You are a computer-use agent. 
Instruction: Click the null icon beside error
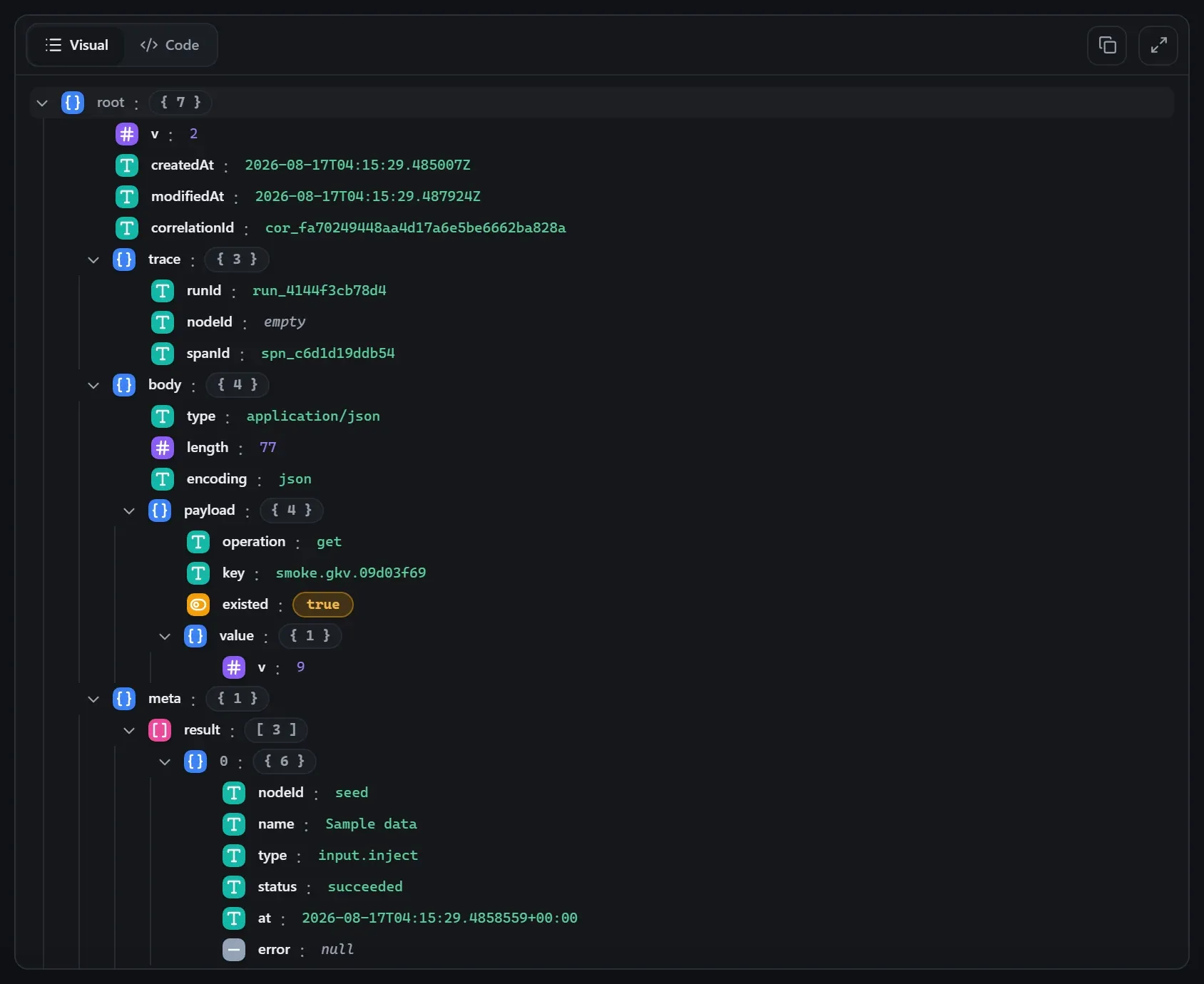[x=234, y=950]
